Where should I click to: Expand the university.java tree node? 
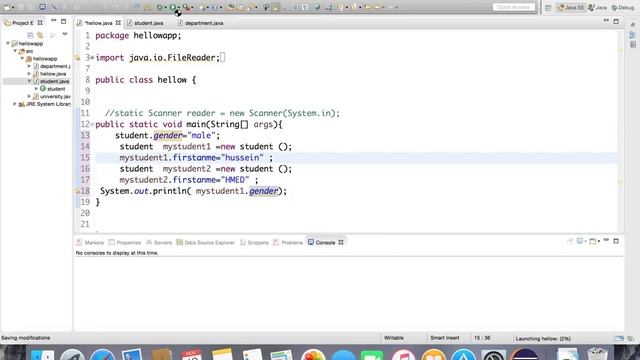(29, 96)
